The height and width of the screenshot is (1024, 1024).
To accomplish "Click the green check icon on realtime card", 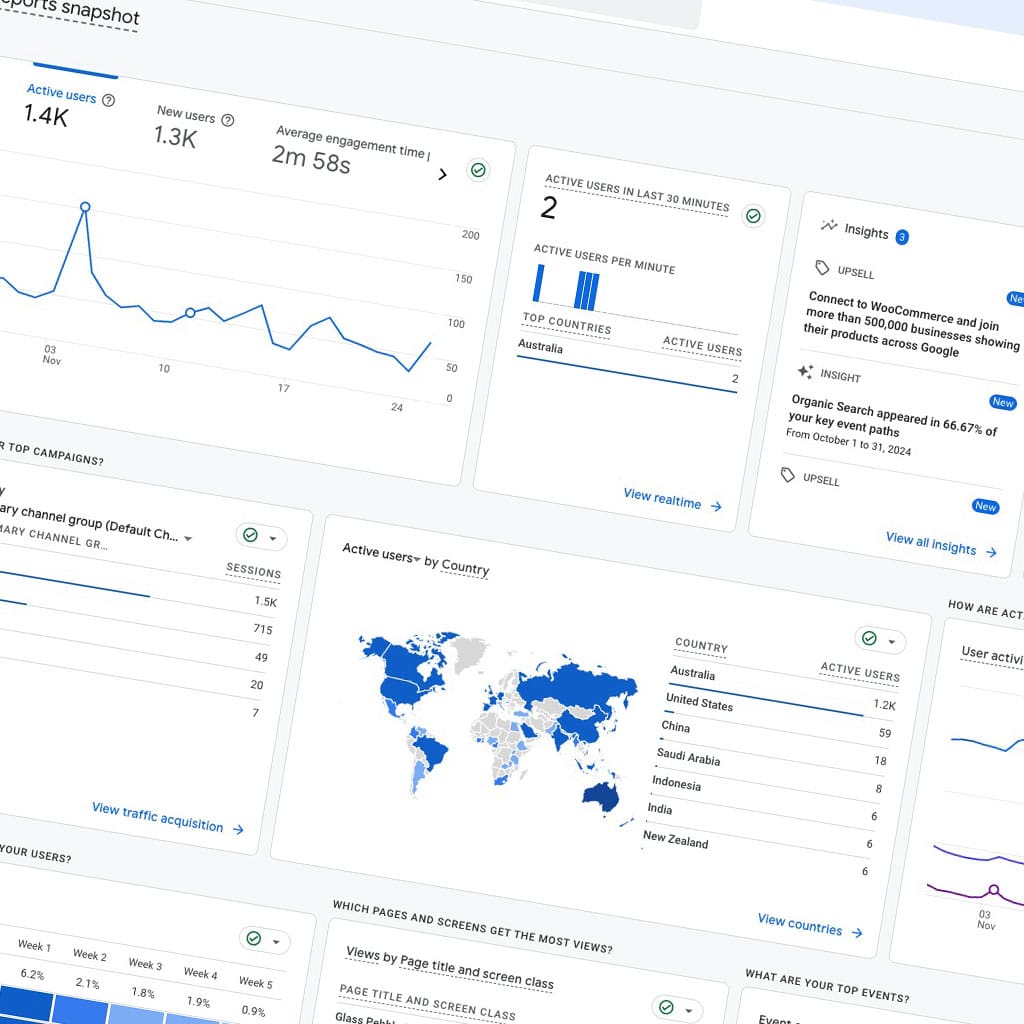I will (x=753, y=216).
